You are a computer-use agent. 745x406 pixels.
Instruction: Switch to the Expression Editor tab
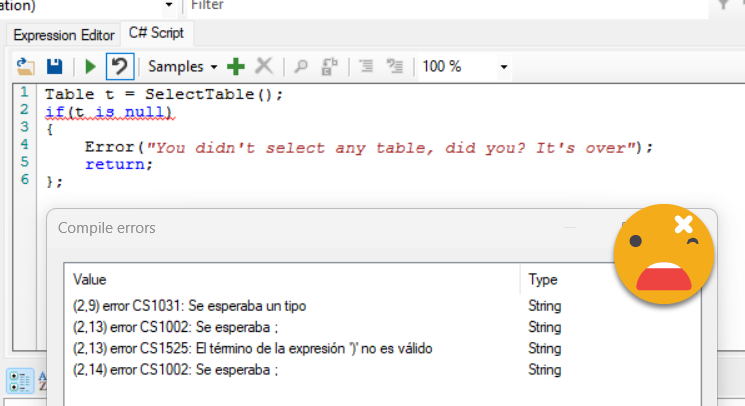tap(64, 35)
